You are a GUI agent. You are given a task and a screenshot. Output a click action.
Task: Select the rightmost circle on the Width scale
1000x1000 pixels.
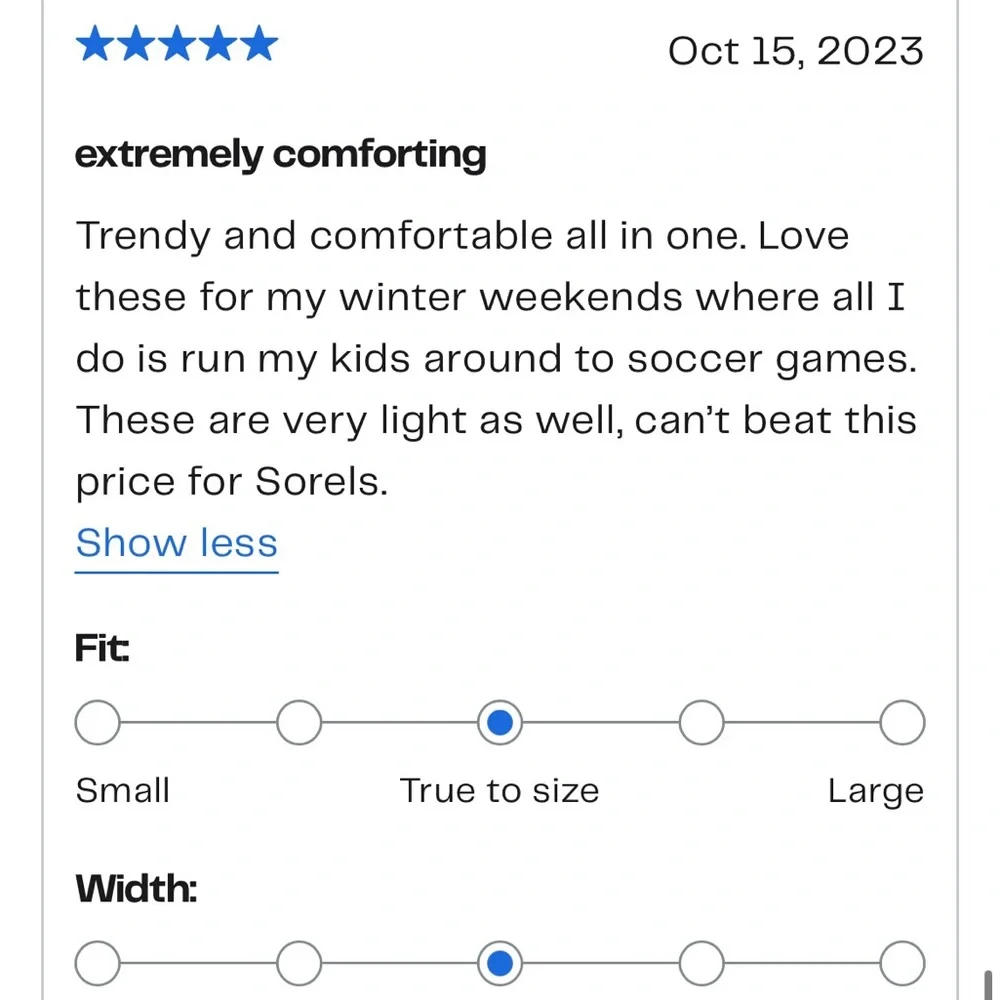(x=902, y=962)
